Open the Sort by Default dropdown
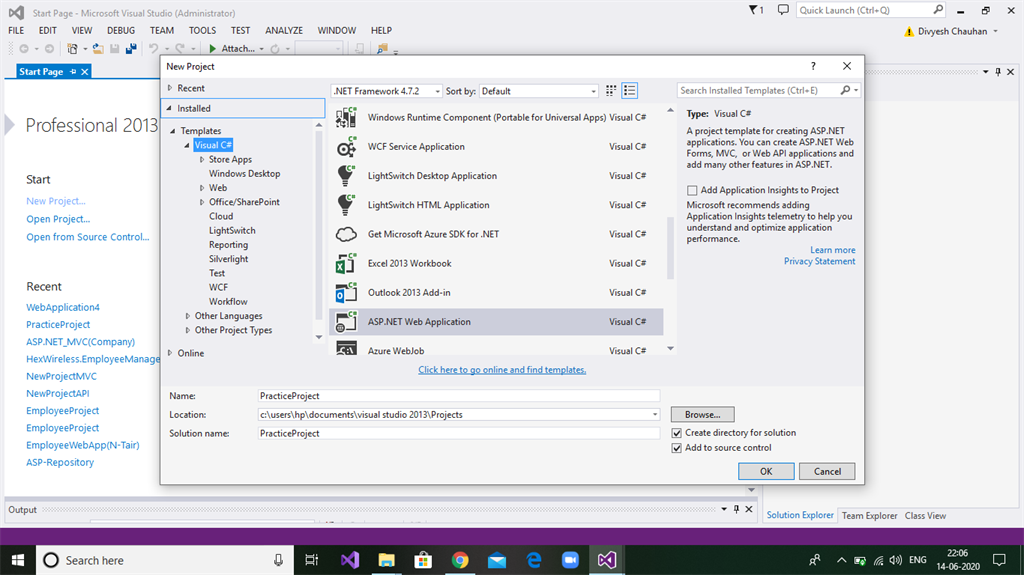This screenshot has height=575, width=1024. [593, 91]
